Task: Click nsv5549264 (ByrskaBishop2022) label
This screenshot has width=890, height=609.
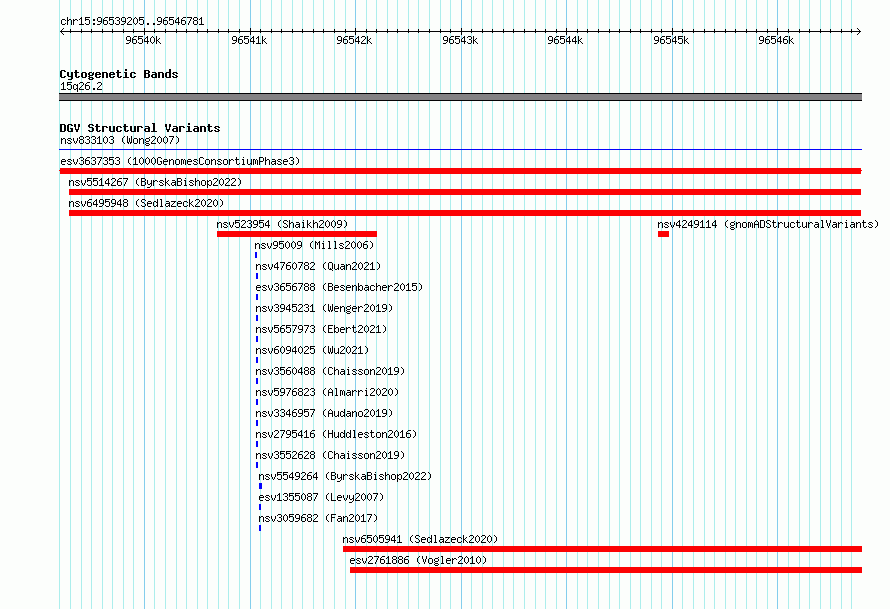Action: 345,476
